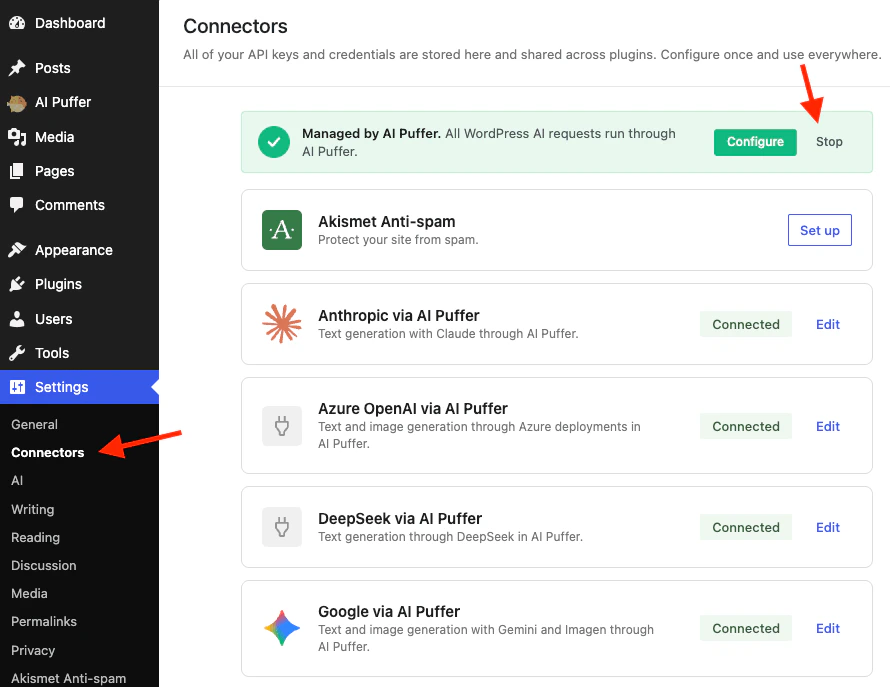890x687 pixels.
Task: Click the Google Gemini sparkle logo
Action: tap(282, 628)
